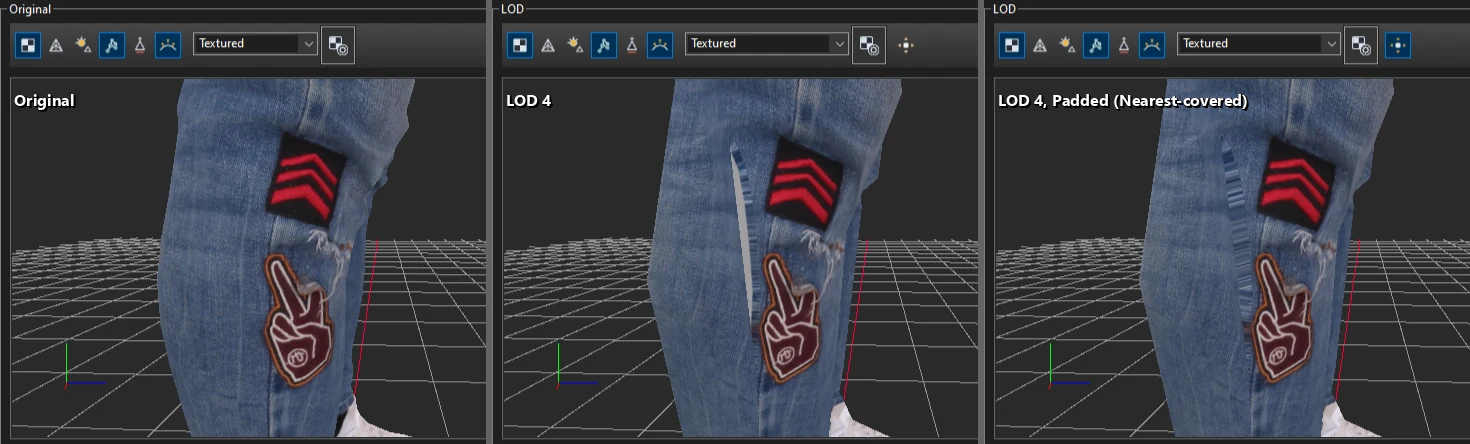1470x444 pixels.
Task: Toggle checkerboard texture icon in Original panel
Action: (x=28, y=45)
